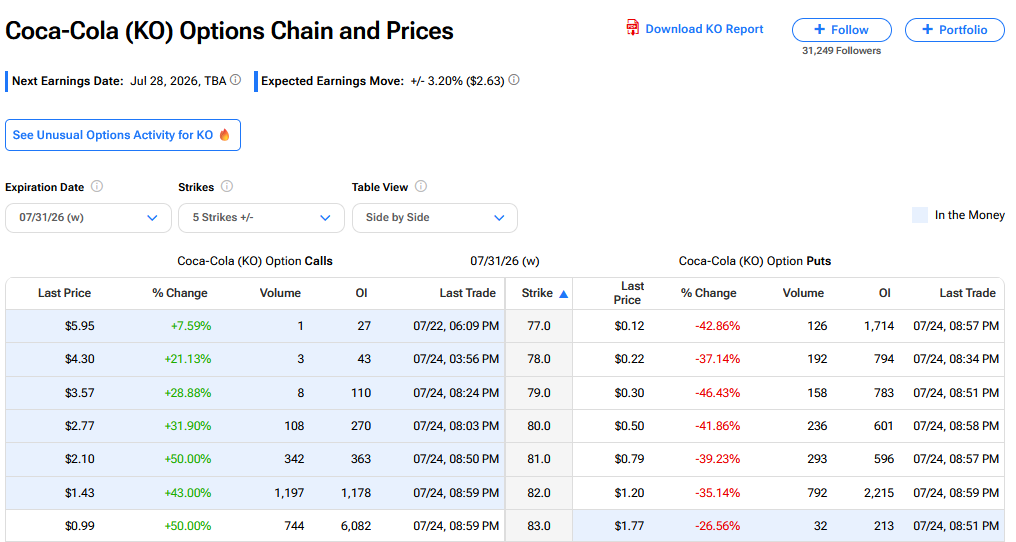1016x542 pixels.
Task: Open the 07/31/26 (w) expiration dropdown
Action: [88, 218]
